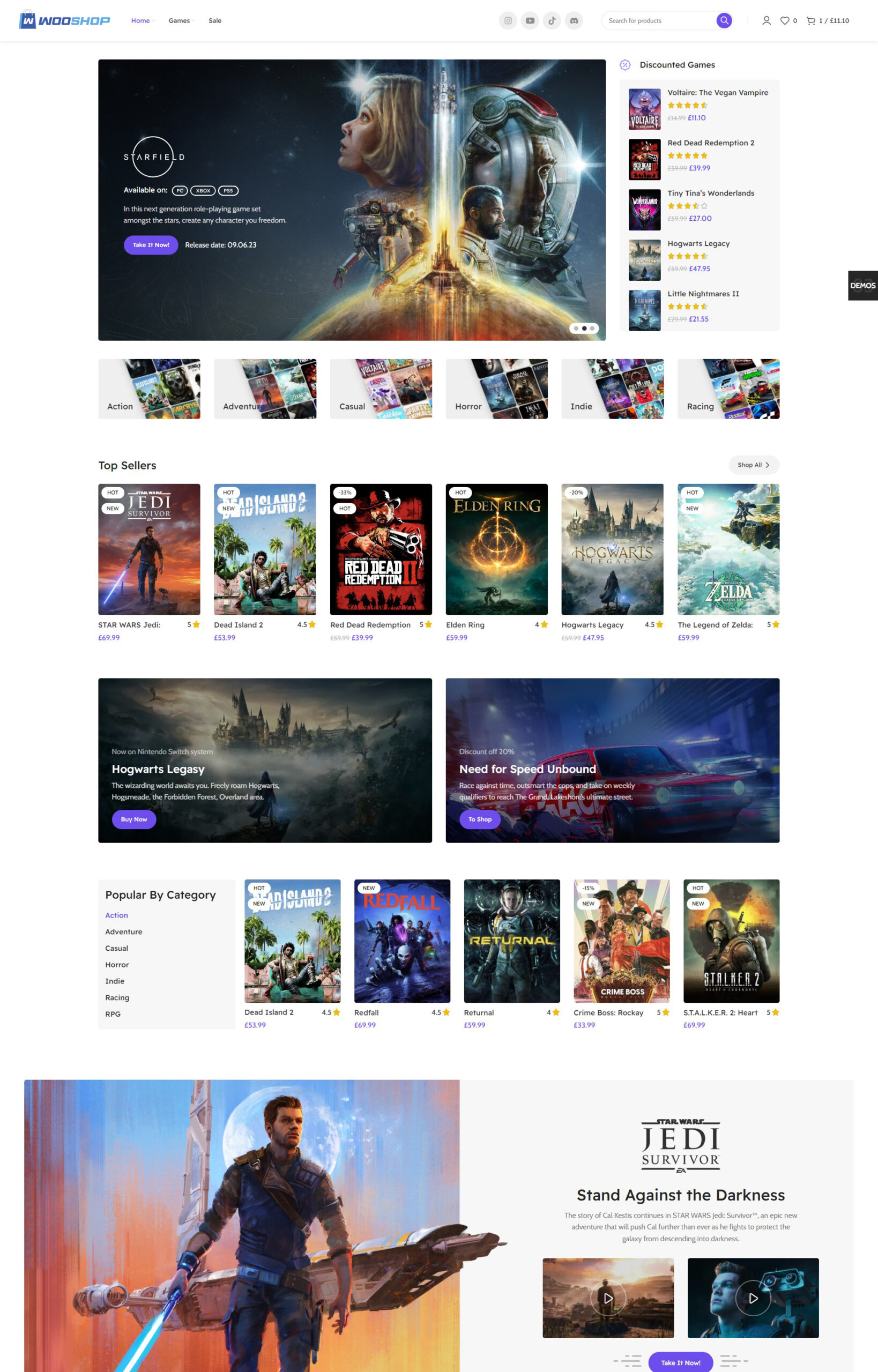Open the YouTube social icon

530,20
